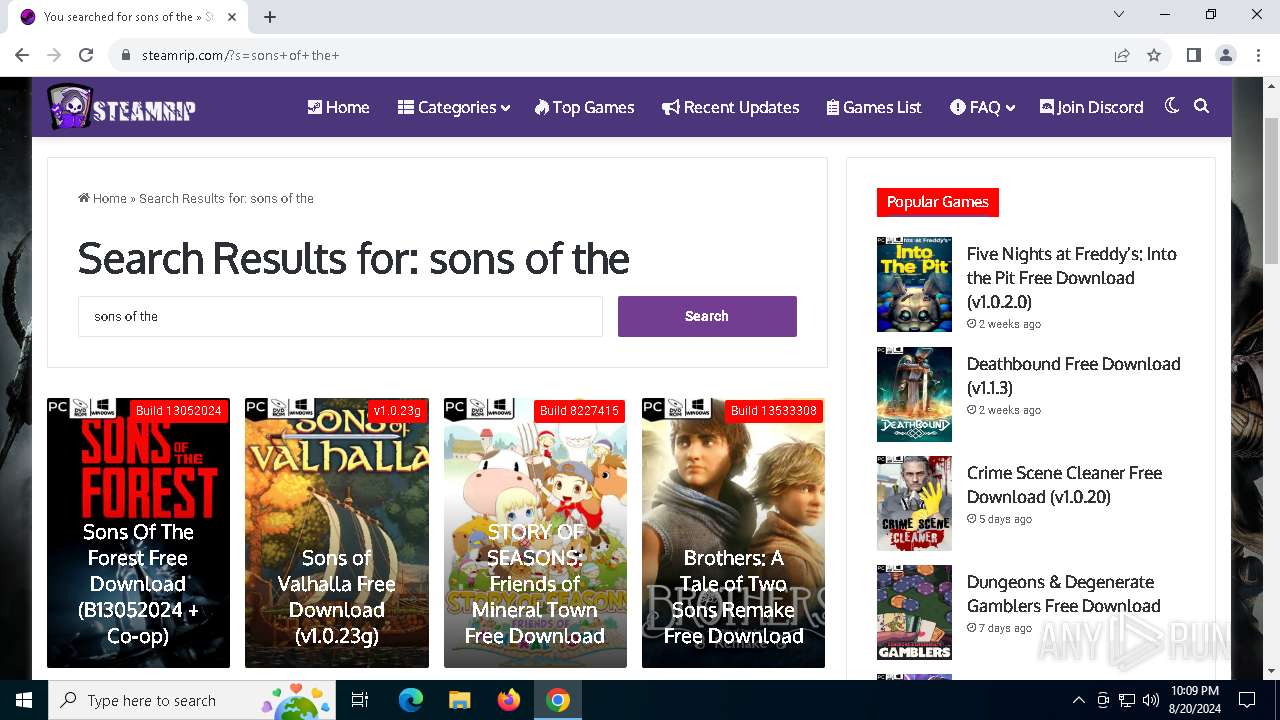The height and width of the screenshot is (720, 1280).
Task: Open the clock showing 10:09 PM
Action: click(x=1194, y=700)
